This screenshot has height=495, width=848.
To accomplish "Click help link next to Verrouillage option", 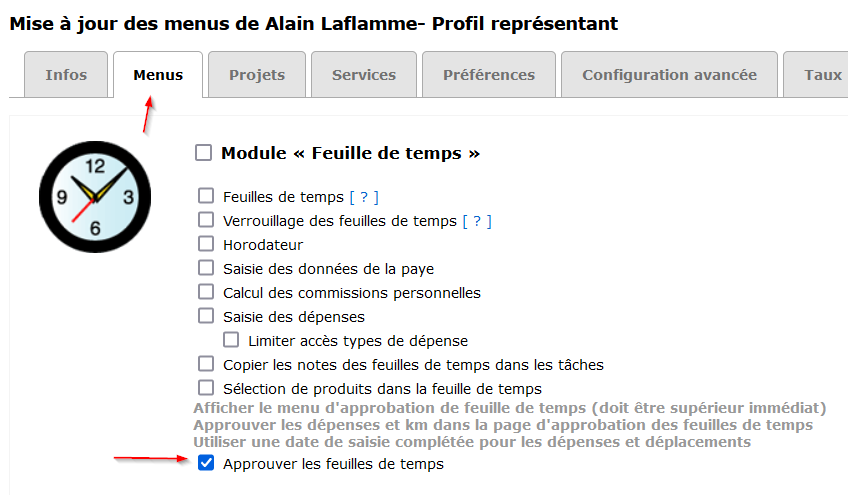I will [476, 221].
